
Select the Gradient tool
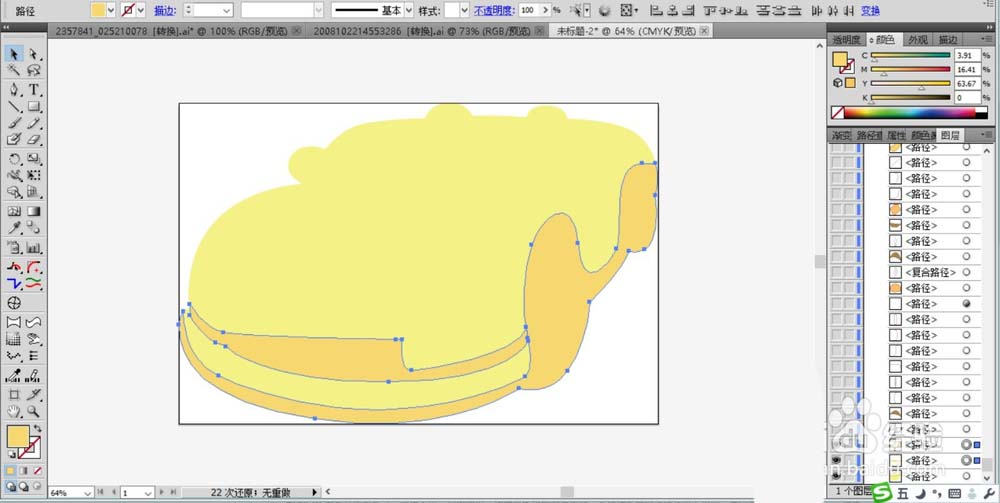(x=34, y=211)
